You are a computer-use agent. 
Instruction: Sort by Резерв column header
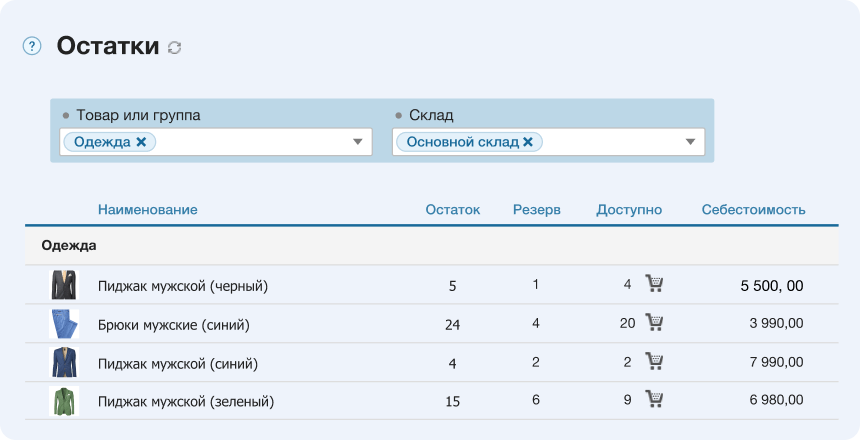(x=537, y=210)
